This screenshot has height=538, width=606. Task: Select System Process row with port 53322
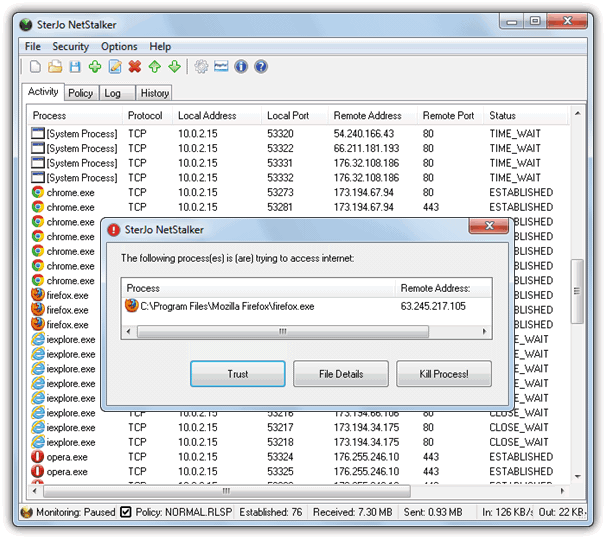tap(298, 148)
